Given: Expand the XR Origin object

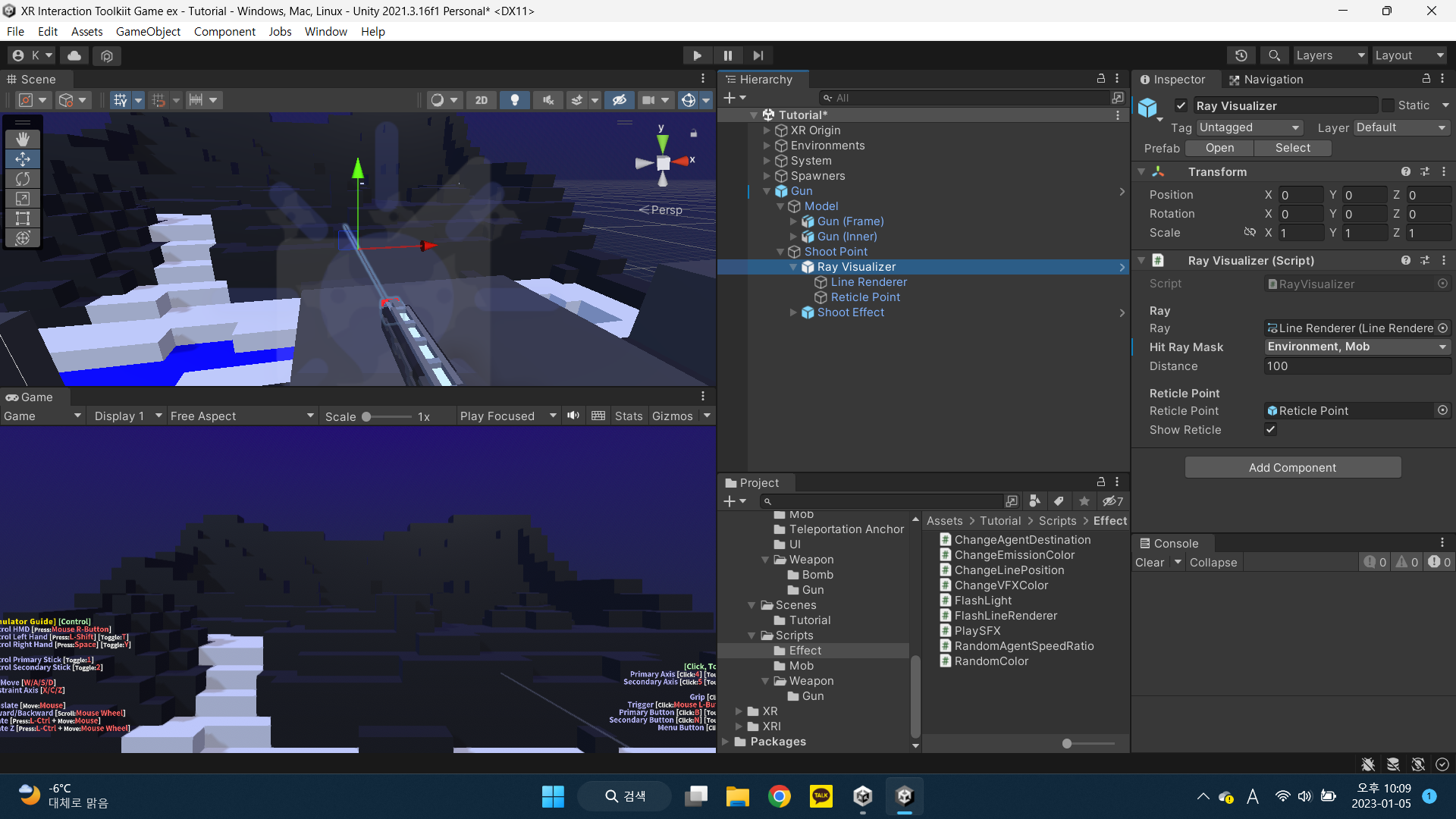Looking at the screenshot, I should click(767, 130).
